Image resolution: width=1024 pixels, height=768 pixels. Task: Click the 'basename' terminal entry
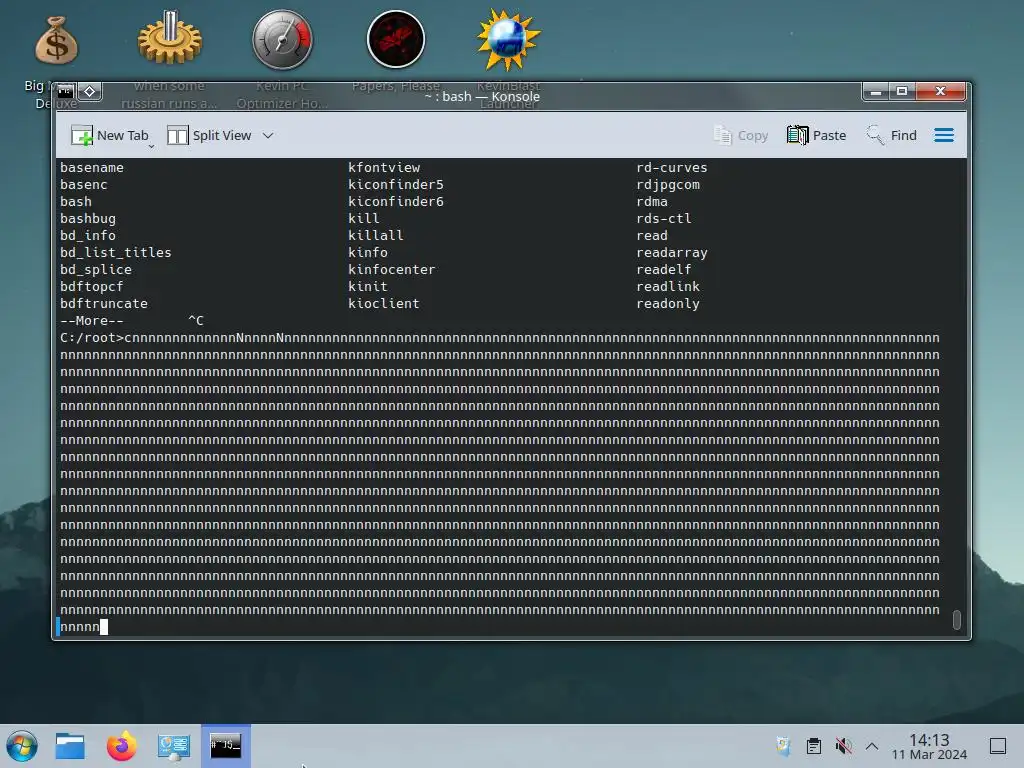pyautogui.click(x=91, y=167)
